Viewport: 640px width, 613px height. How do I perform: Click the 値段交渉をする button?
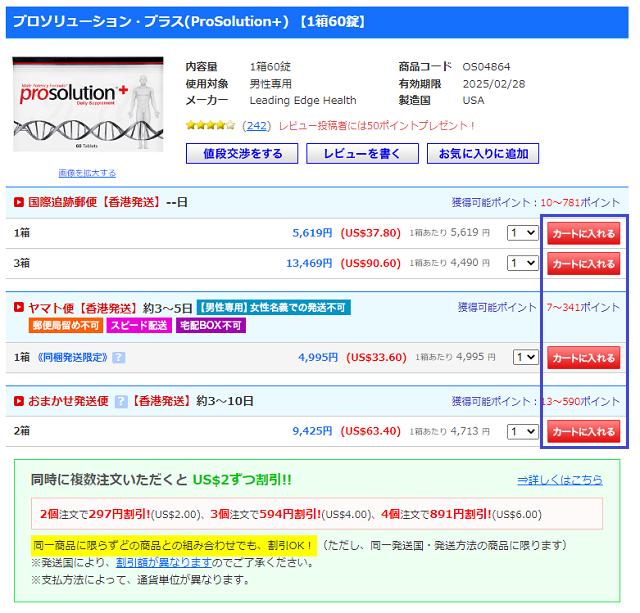(242, 153)
